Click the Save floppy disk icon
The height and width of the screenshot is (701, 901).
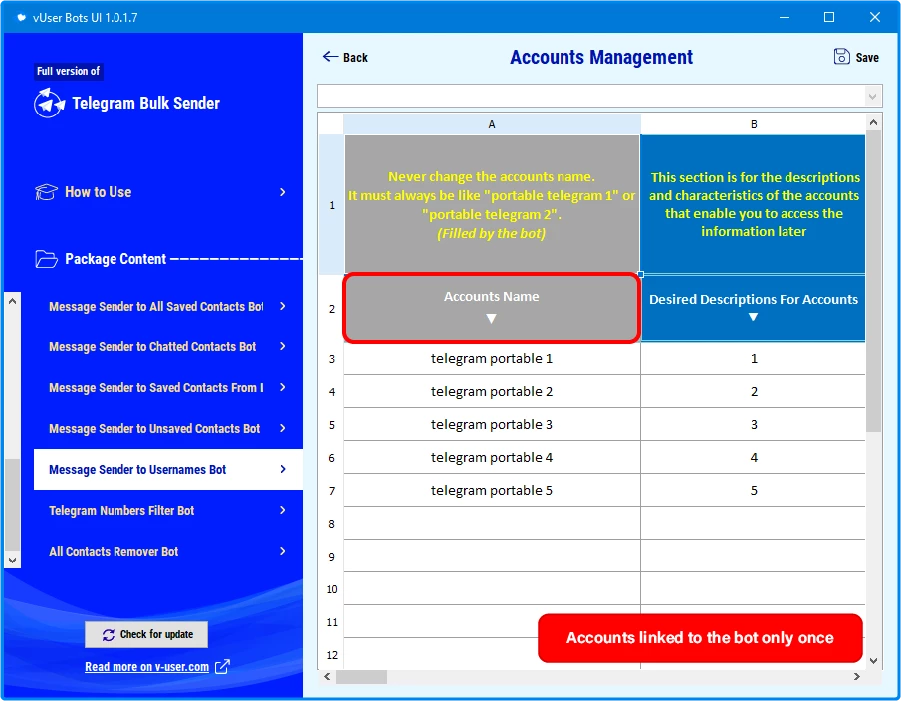(x=841, y=56)
